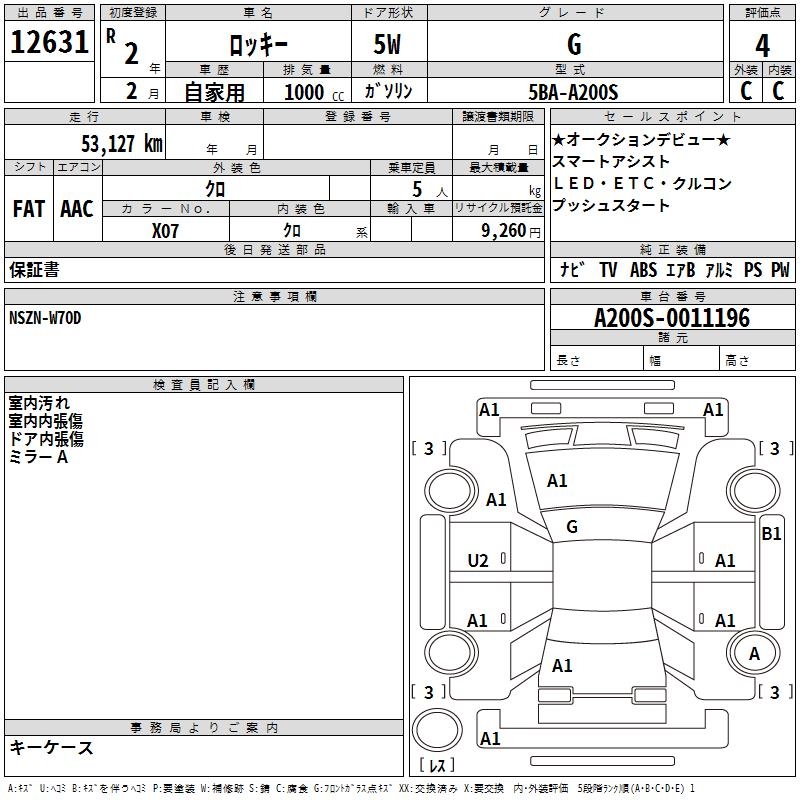Click spare tire circle above レス

[x=437, y=730]
